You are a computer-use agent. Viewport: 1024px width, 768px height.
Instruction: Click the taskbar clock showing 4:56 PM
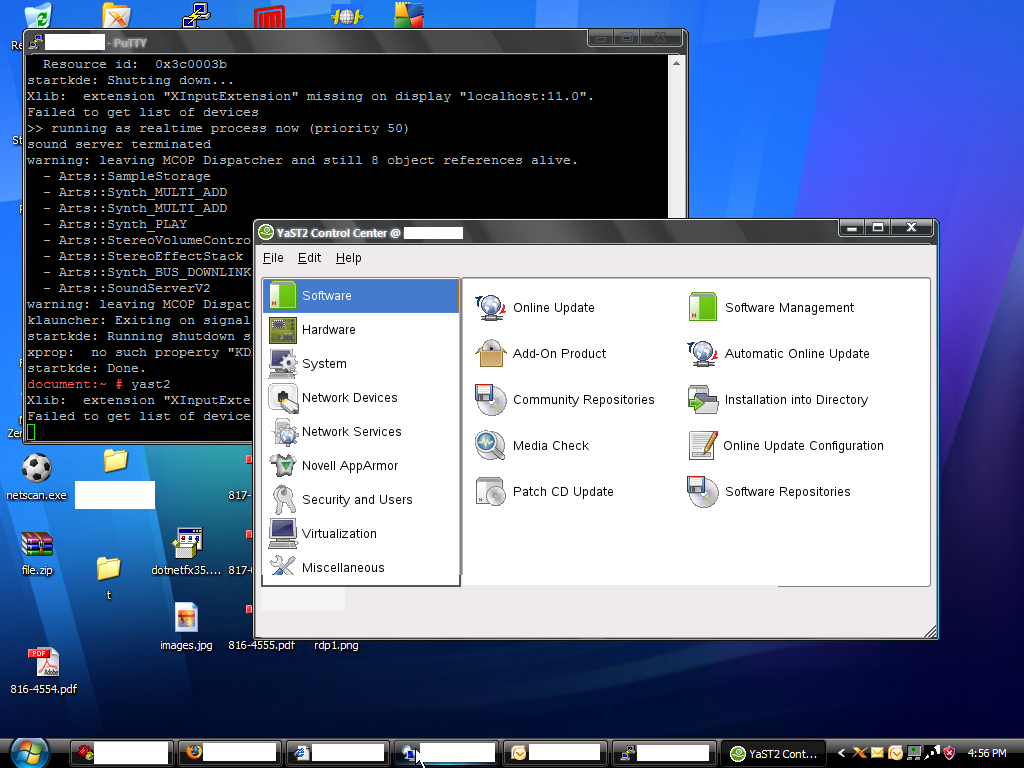(987, 754)
